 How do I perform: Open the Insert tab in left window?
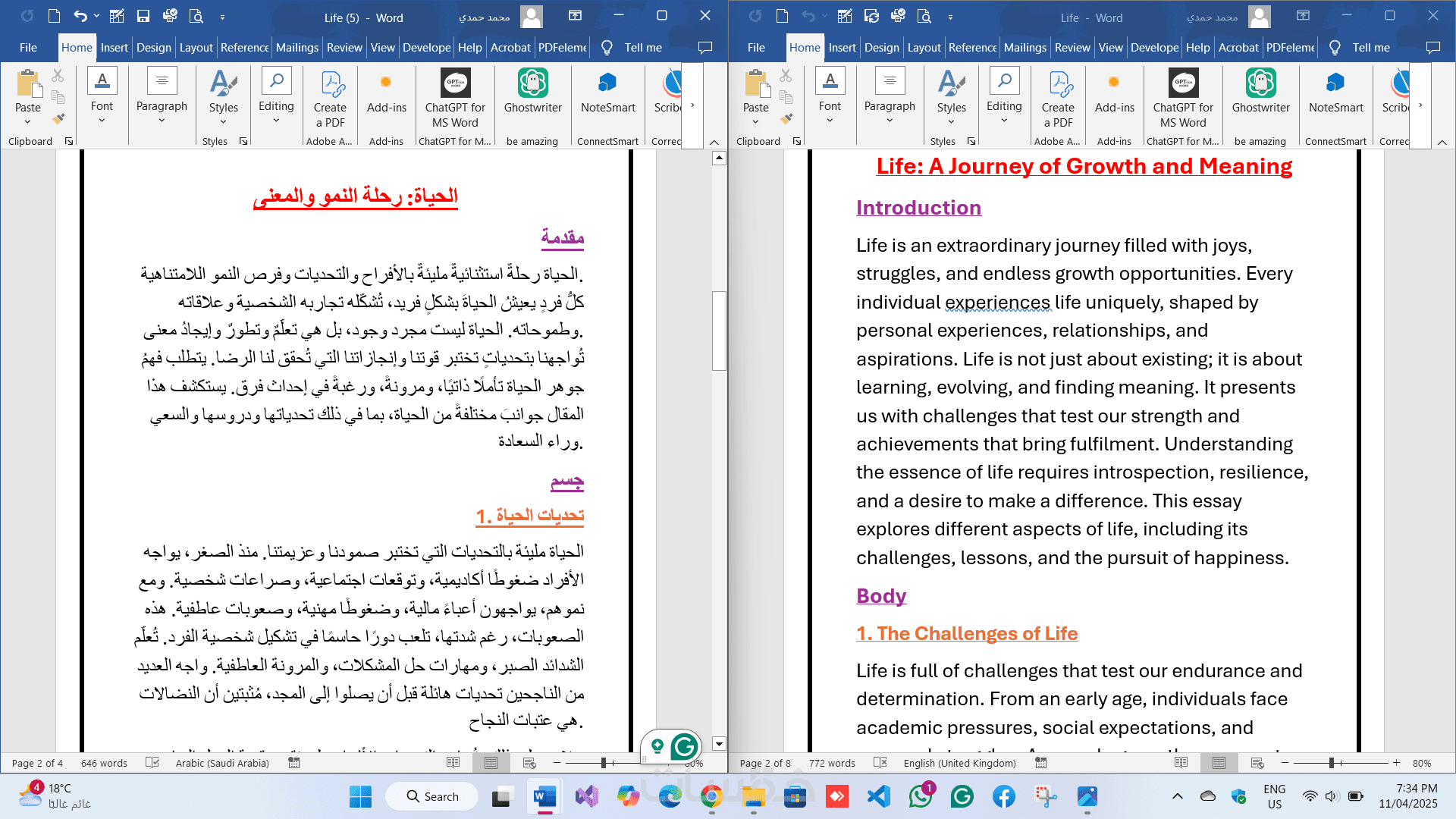[114, 47]
